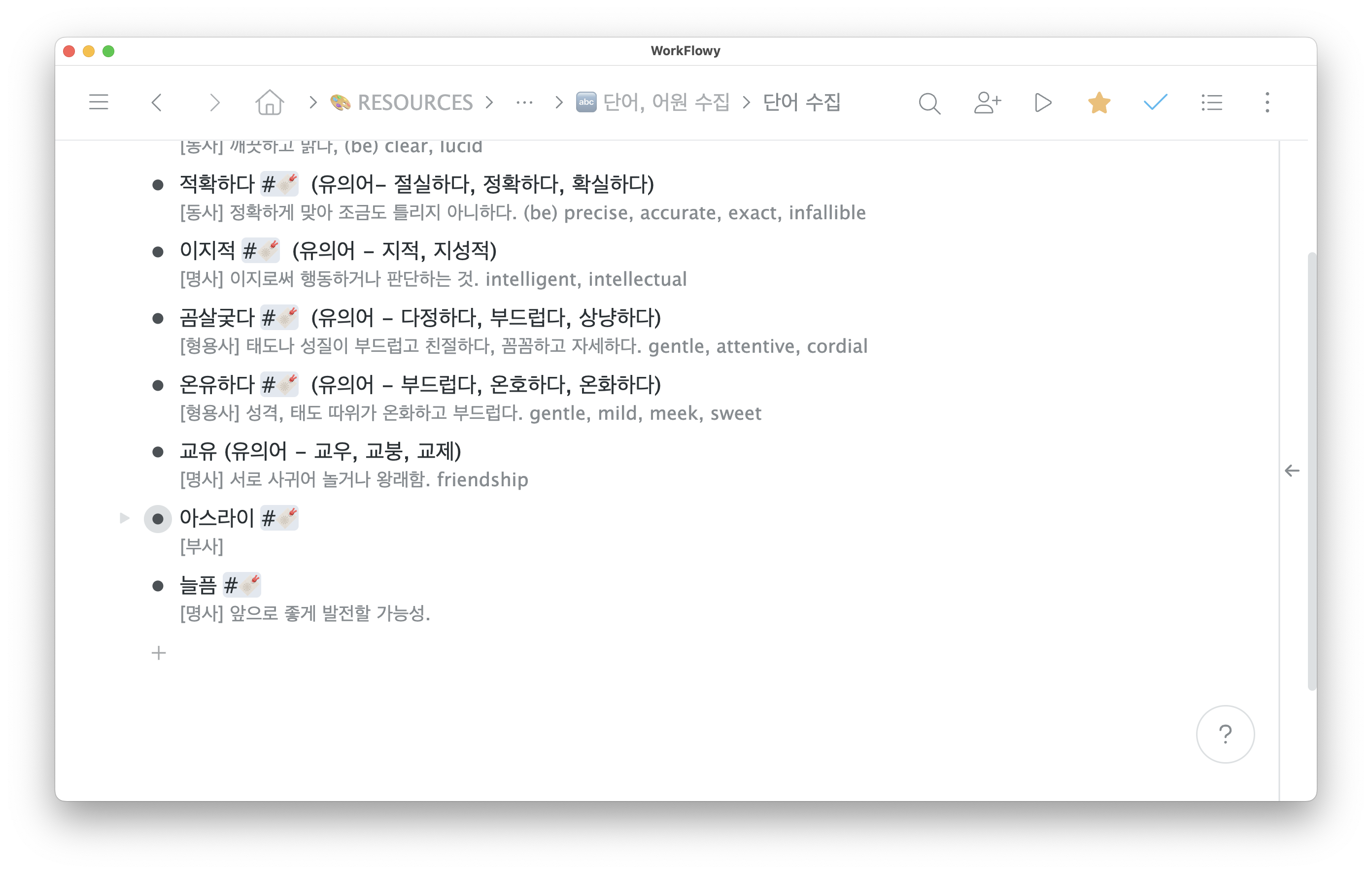The width and height of the screenshot is (1372, 874).
Task: Click the panel collapse left arrow
Action: click(x=1292, y=471)
